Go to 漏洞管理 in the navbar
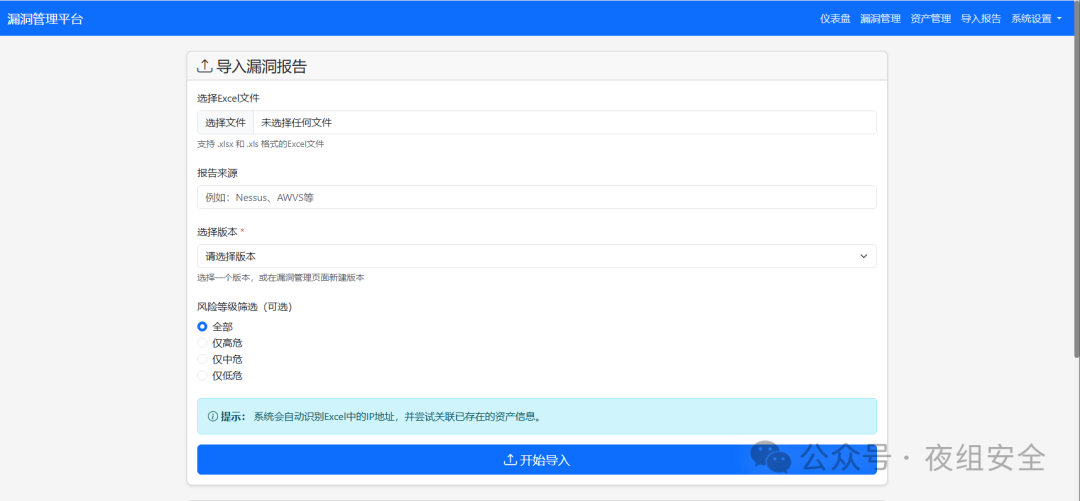The height and width of the screenshot is (501, 1080). pos(880,19)
